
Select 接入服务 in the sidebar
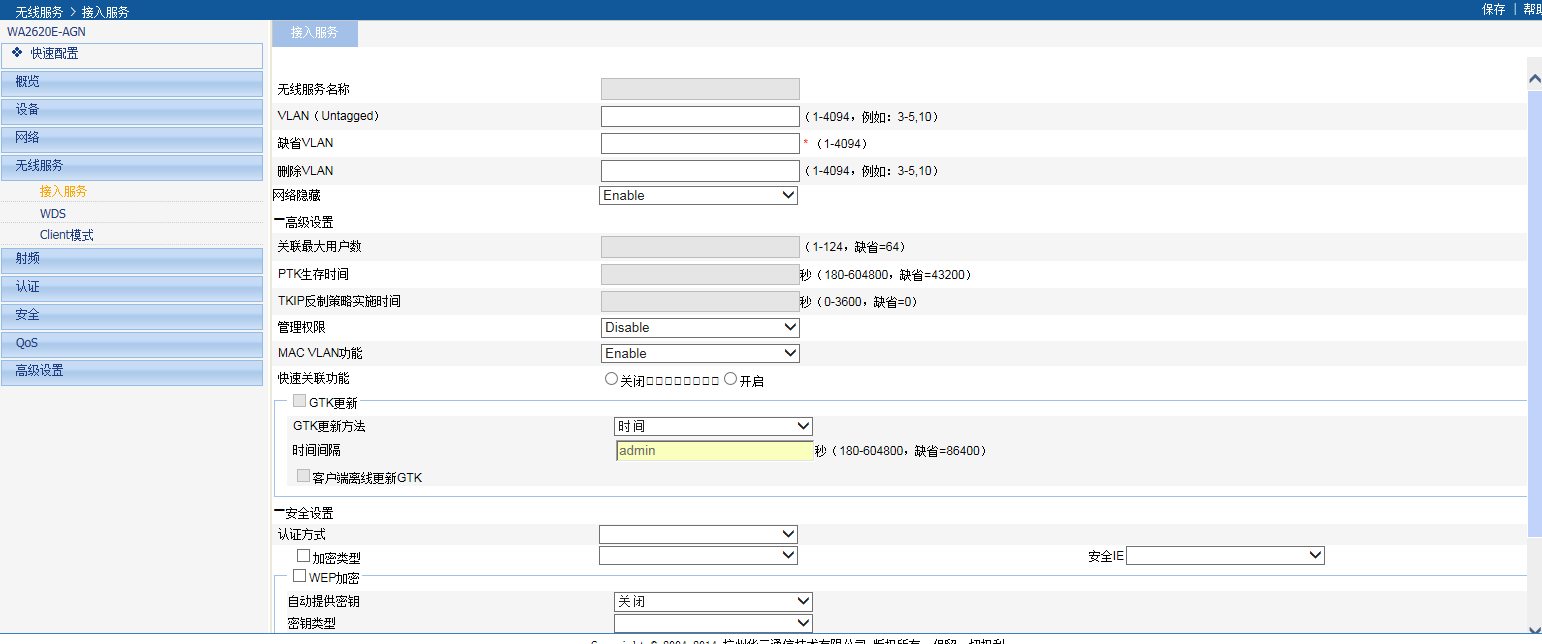point(63,191)
